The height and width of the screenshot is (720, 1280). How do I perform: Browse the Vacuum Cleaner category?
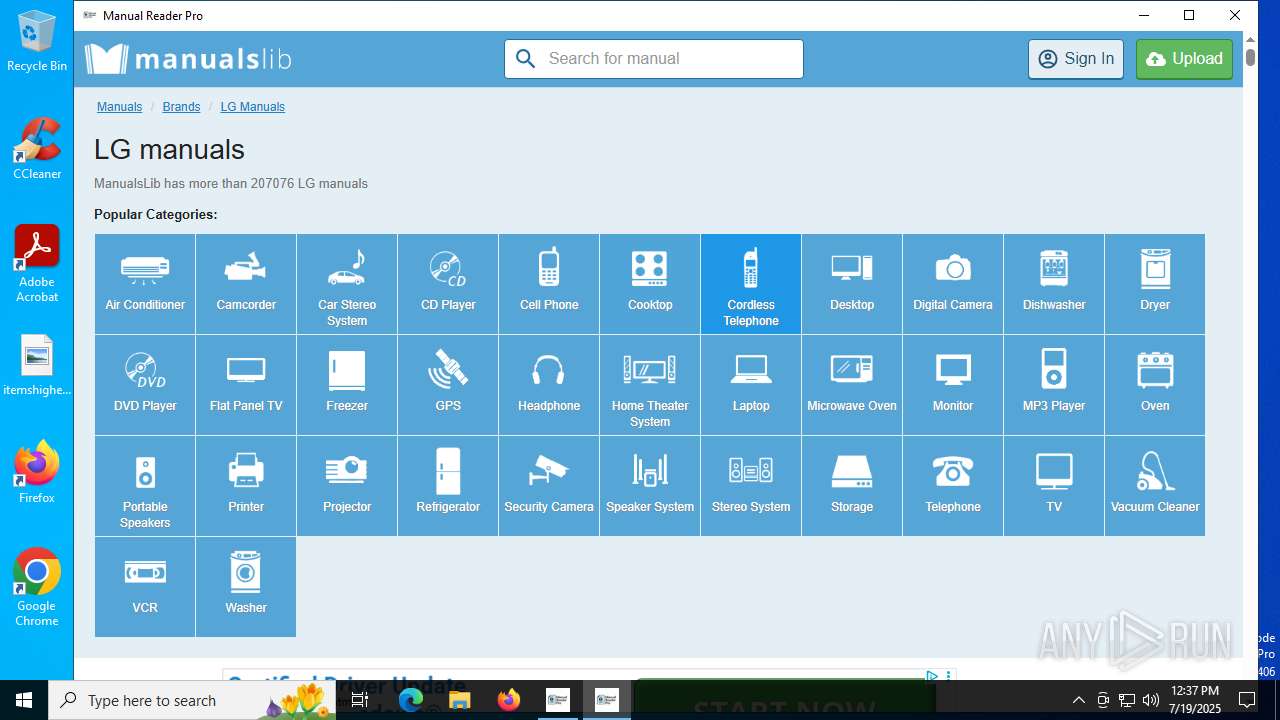1155,486
